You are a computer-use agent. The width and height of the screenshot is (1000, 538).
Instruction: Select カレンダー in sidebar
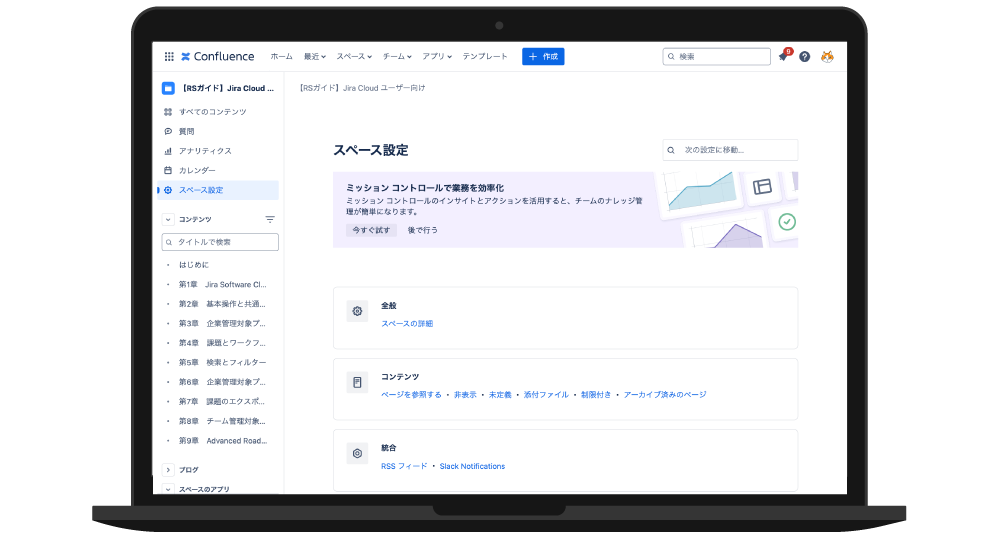[218, 171]
